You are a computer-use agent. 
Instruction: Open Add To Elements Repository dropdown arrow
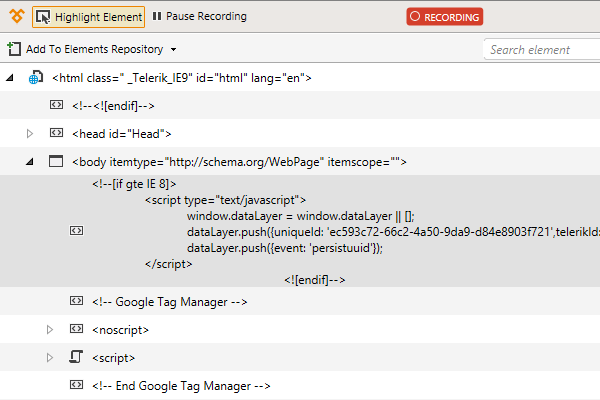[x=173, y=49]
